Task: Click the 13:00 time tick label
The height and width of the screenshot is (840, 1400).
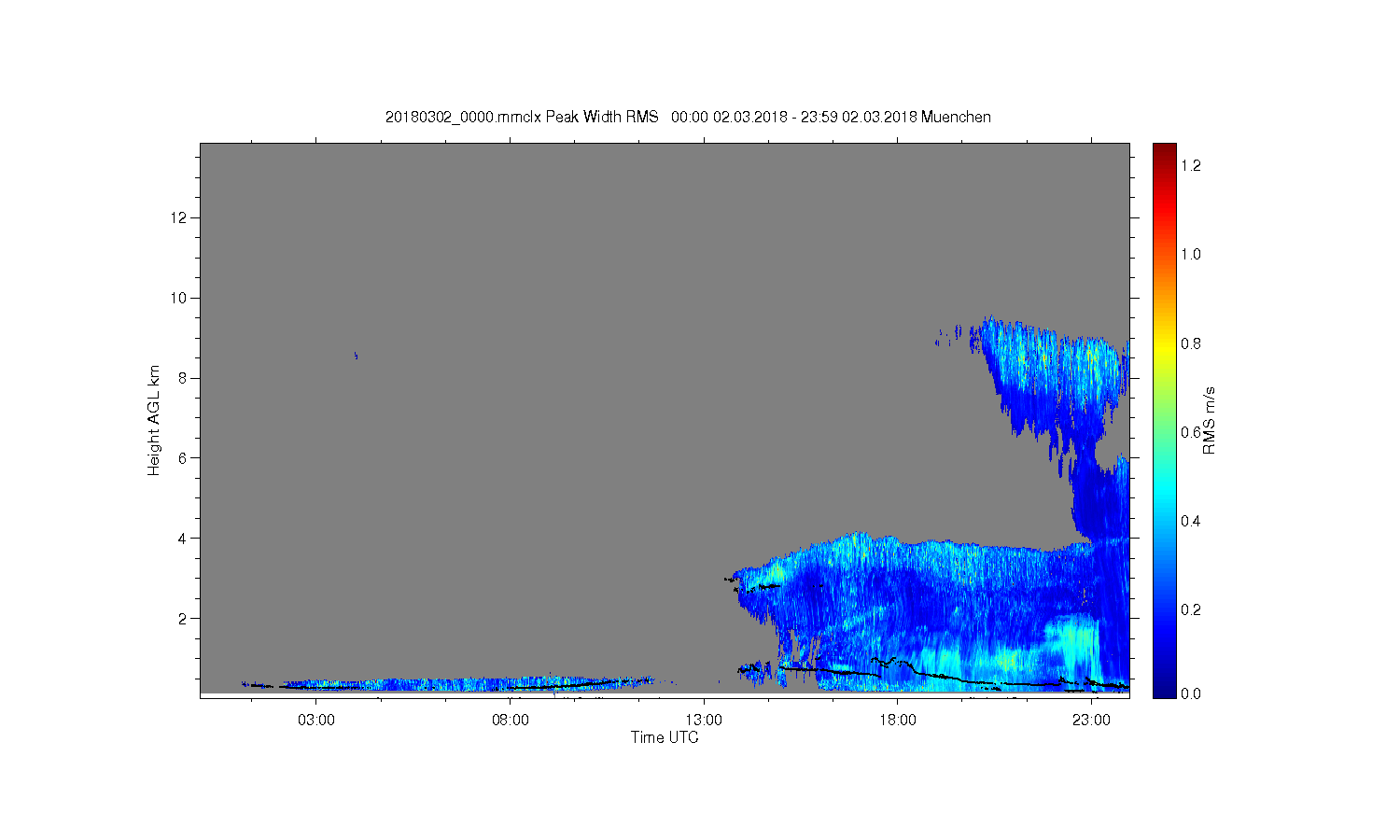Action: pyautogui.click(x=704, y=721)
